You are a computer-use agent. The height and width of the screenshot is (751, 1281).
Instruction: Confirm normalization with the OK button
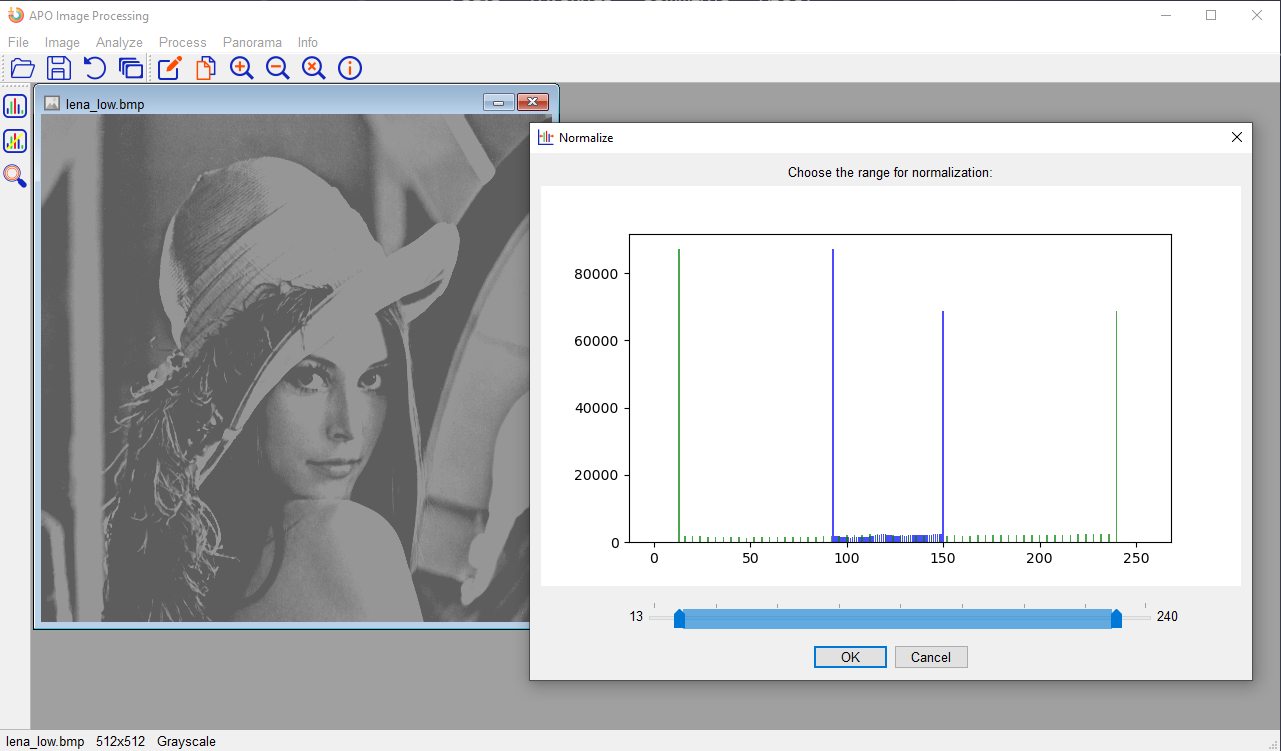click(850, 657)
